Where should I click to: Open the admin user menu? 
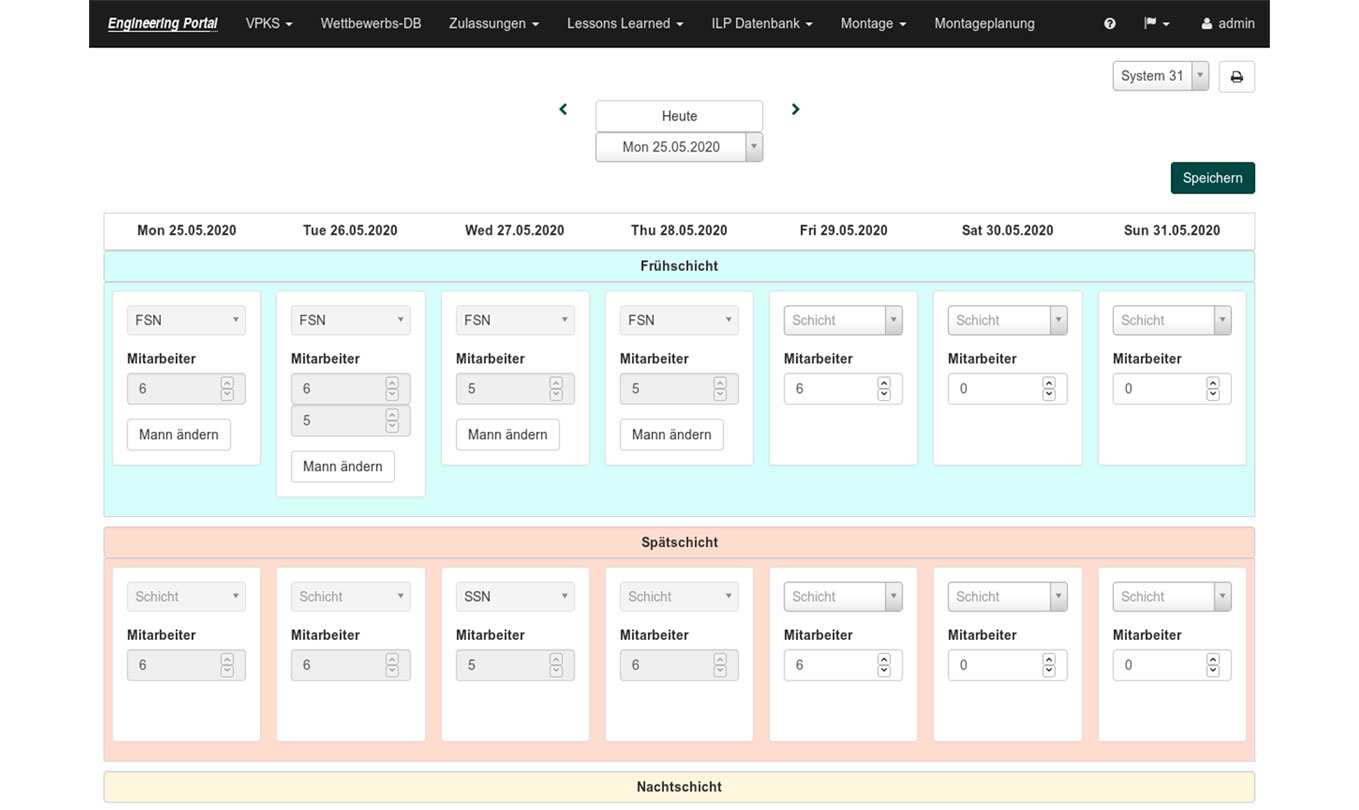pyautogui.click(x=1227, y=24)
